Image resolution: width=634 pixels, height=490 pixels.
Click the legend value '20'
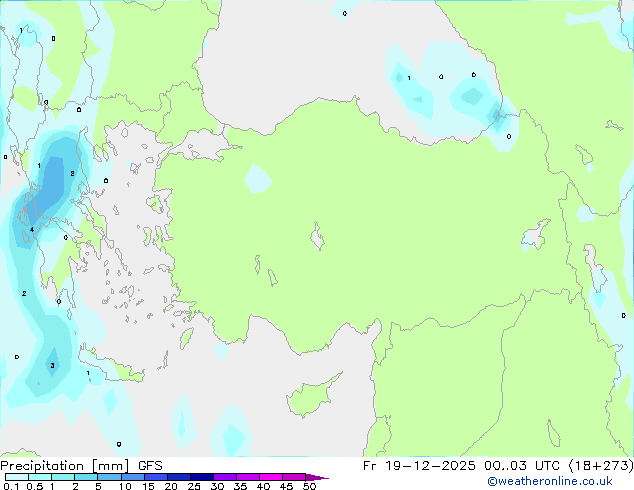[x=171, y=486]
